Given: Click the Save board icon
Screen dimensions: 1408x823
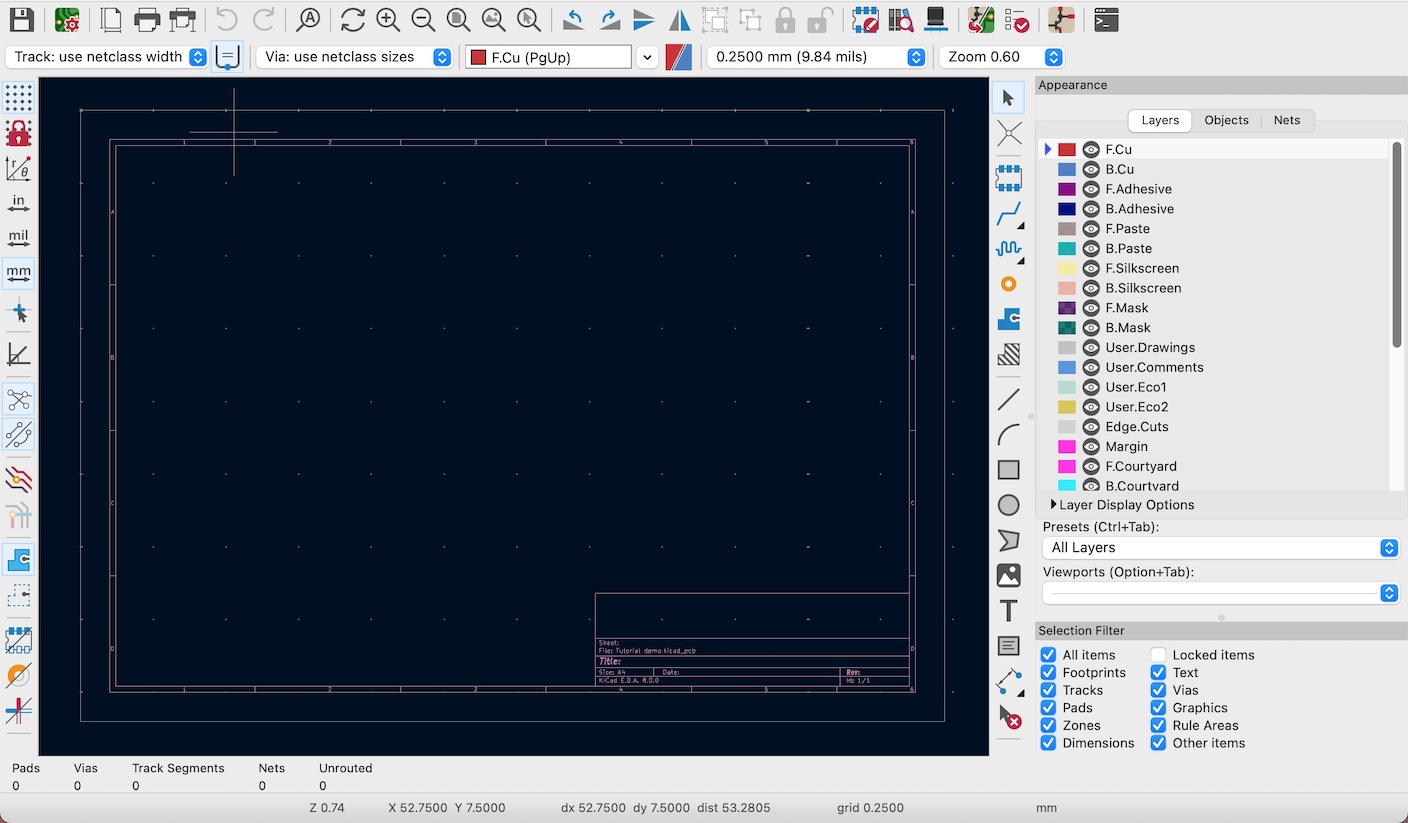Looking at the screenshot, I should pyautogui.click(x=21, y=19).
